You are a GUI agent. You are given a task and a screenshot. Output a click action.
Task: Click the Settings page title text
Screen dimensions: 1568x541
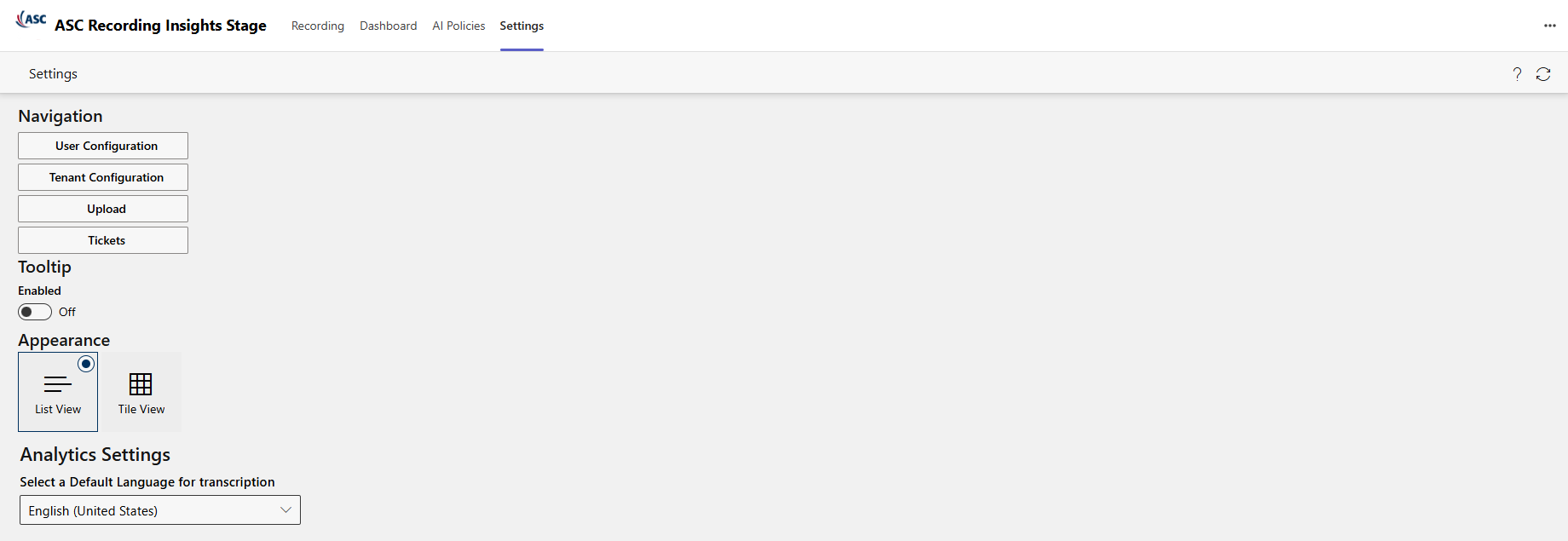coord(53,74)
